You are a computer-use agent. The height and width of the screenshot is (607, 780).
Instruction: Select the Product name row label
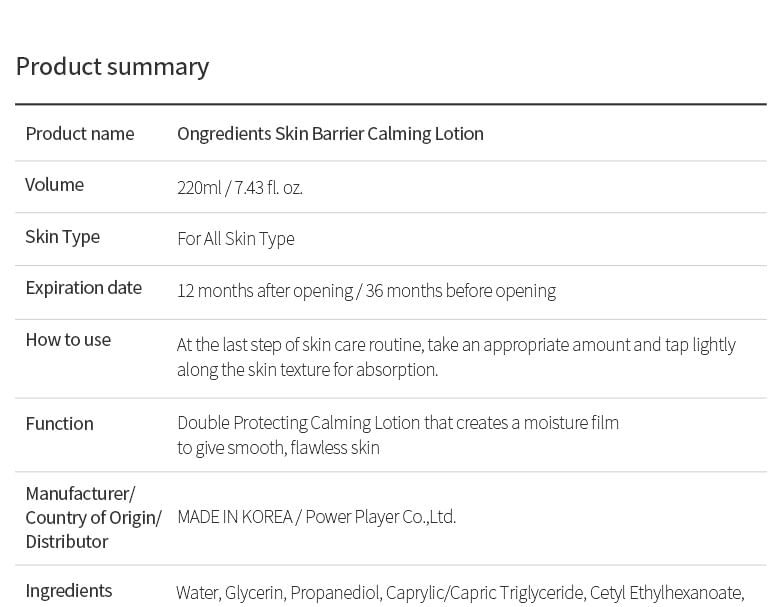tap(79, 134)
